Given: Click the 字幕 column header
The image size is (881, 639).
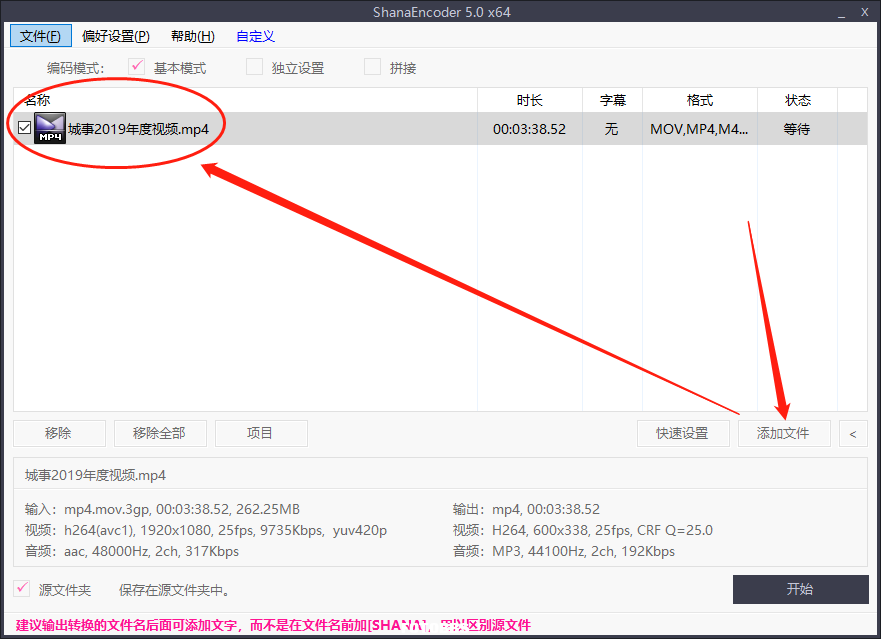Looking at the screenshot, I should [x=612, y=100].
